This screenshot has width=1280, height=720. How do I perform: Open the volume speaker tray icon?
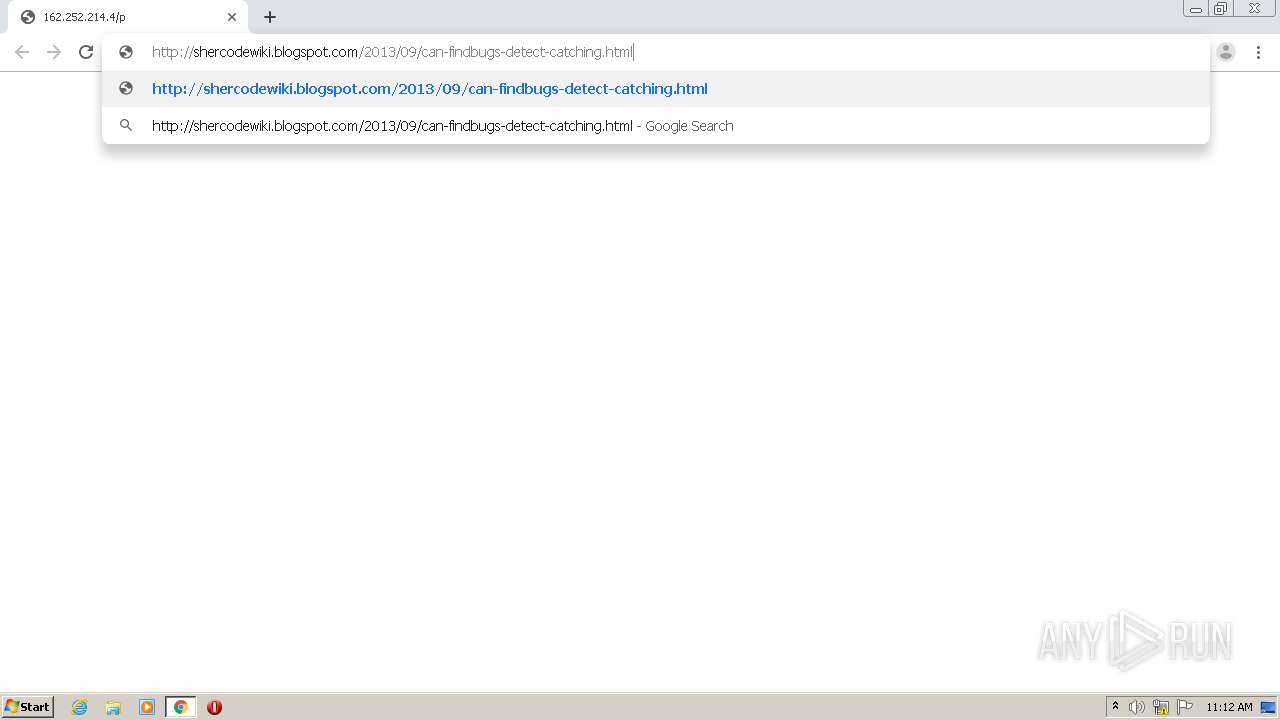(x=1137, y=707)
